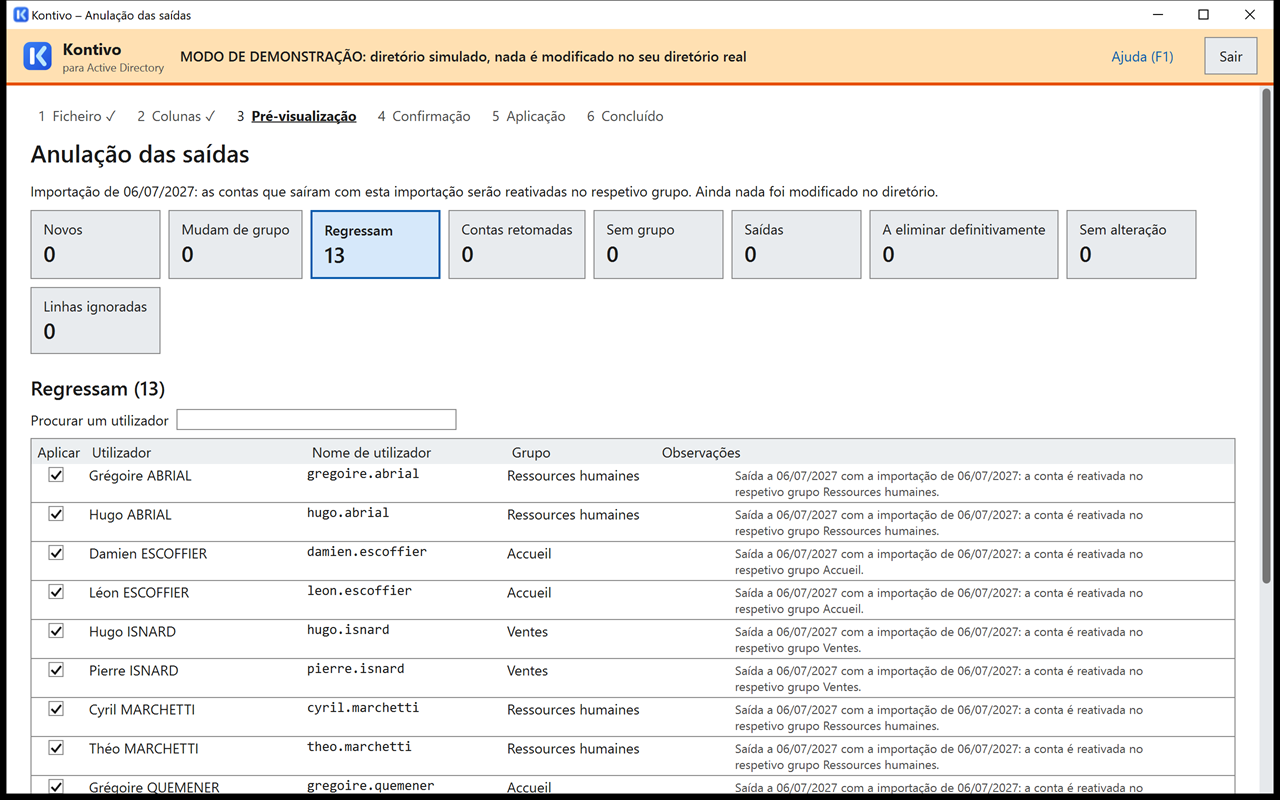
Task: Go to step 2 Colunas
Action: click(176, 116)
